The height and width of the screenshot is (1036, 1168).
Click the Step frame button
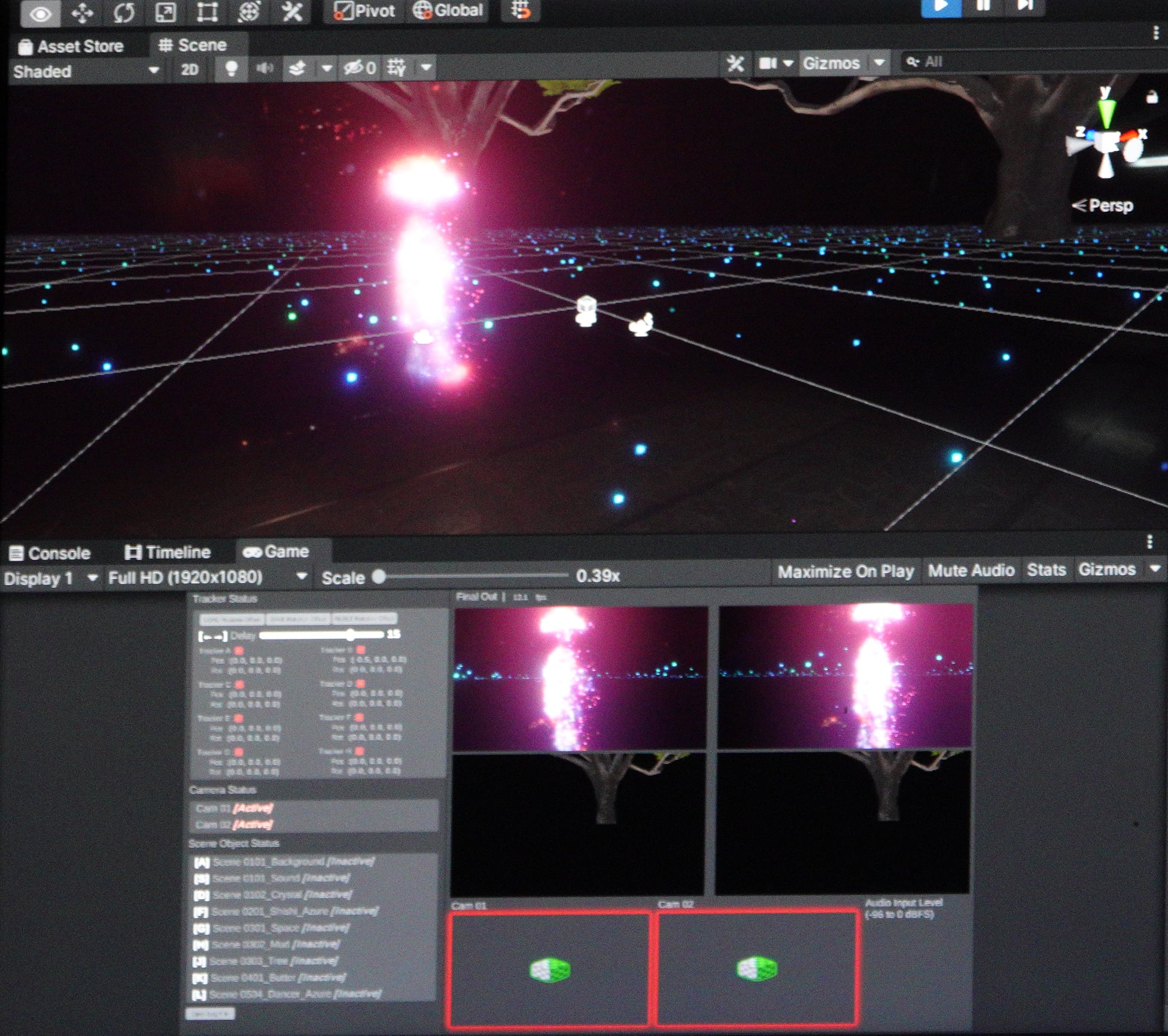pos(1025,6)
